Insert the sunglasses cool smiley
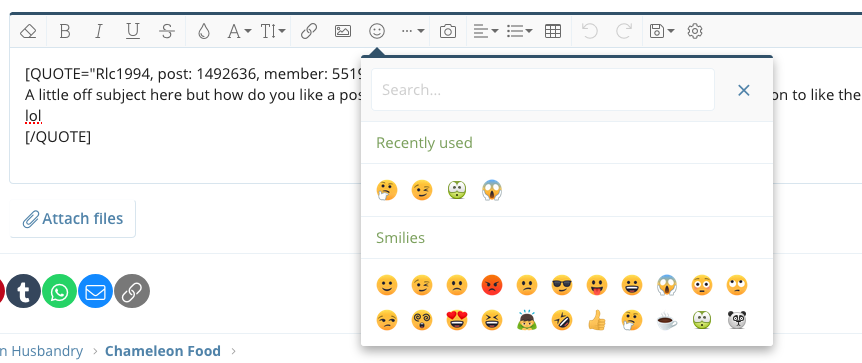The height and width of the screenshot is (363, 862). point(562,285)
